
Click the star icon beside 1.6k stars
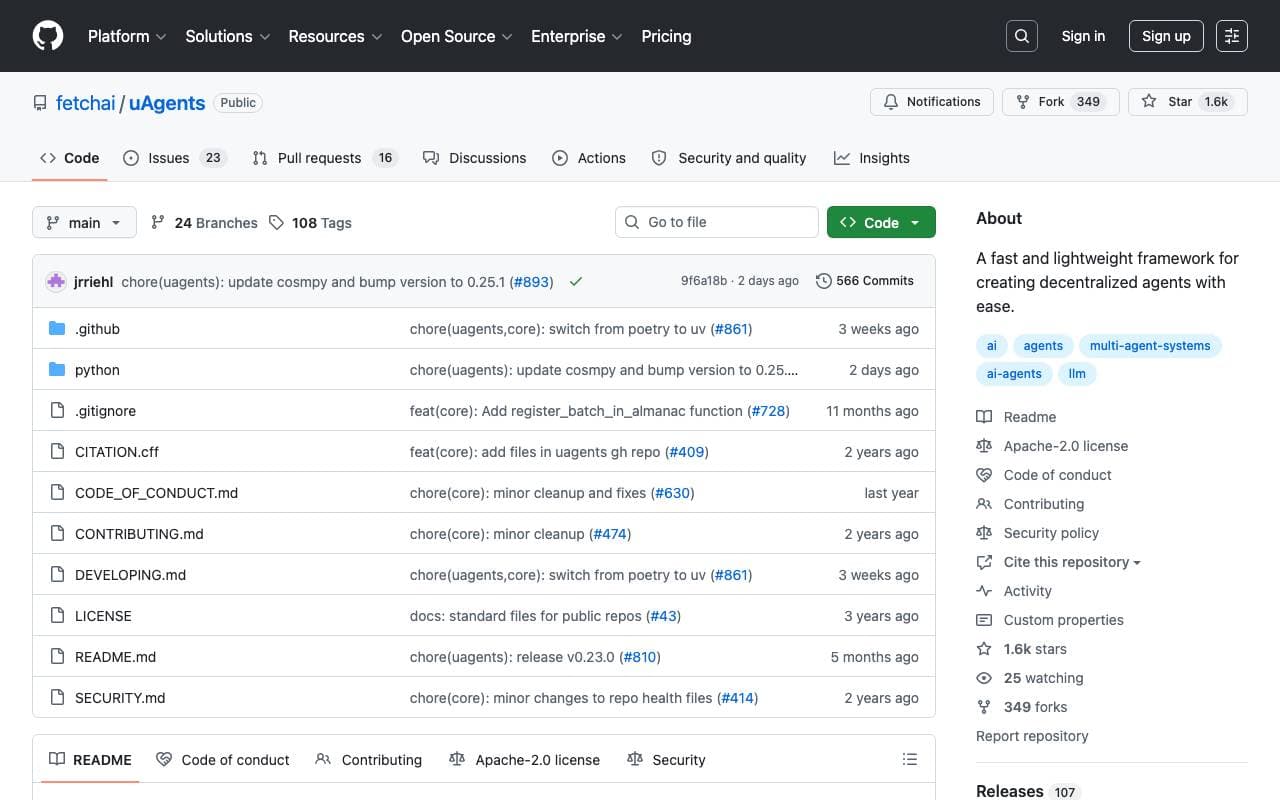(x=984, y=649)
